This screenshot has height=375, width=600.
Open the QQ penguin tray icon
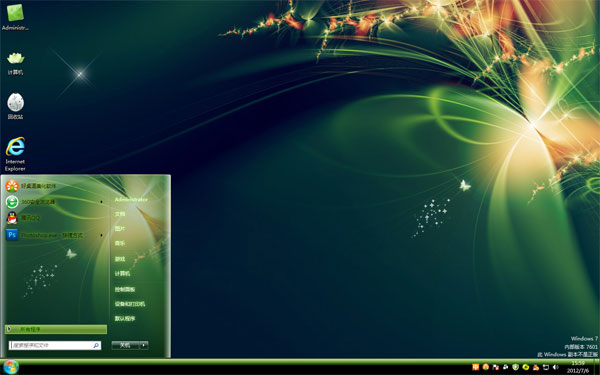pos(536,367)
